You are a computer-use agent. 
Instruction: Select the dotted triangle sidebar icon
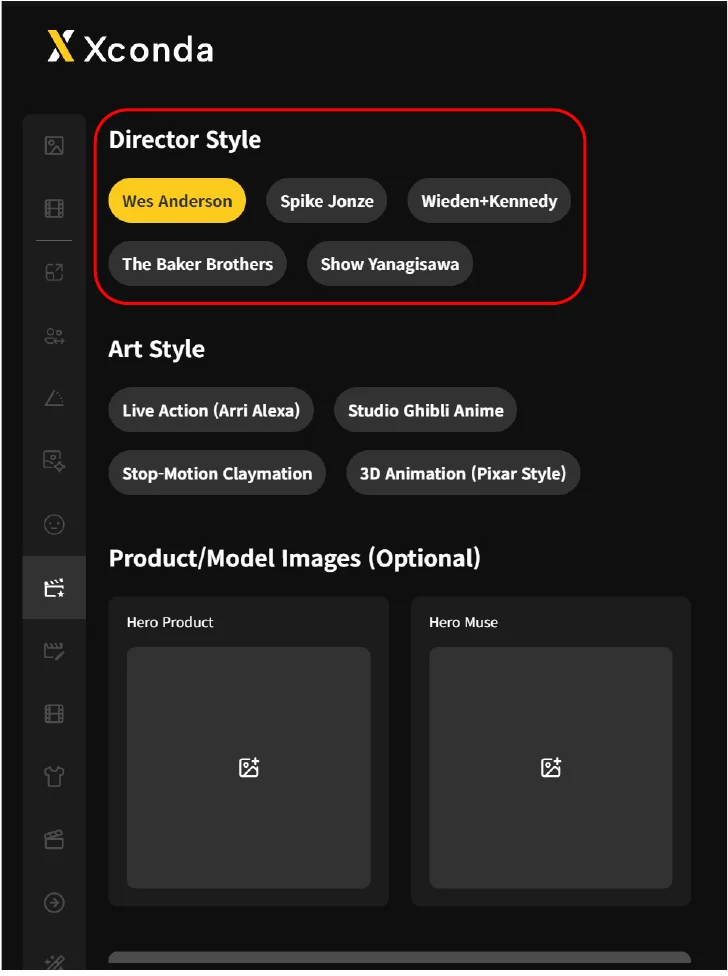click(x=54, y=398)
